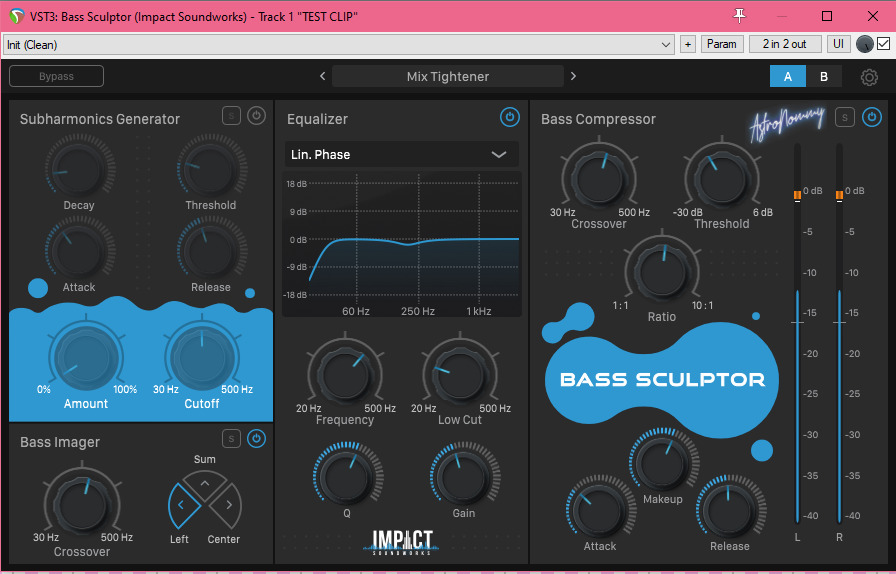The height and width of the screenshot is (574, 896).
Task: Click the Bass Imager solo icon
Action: tap(231, 438)
